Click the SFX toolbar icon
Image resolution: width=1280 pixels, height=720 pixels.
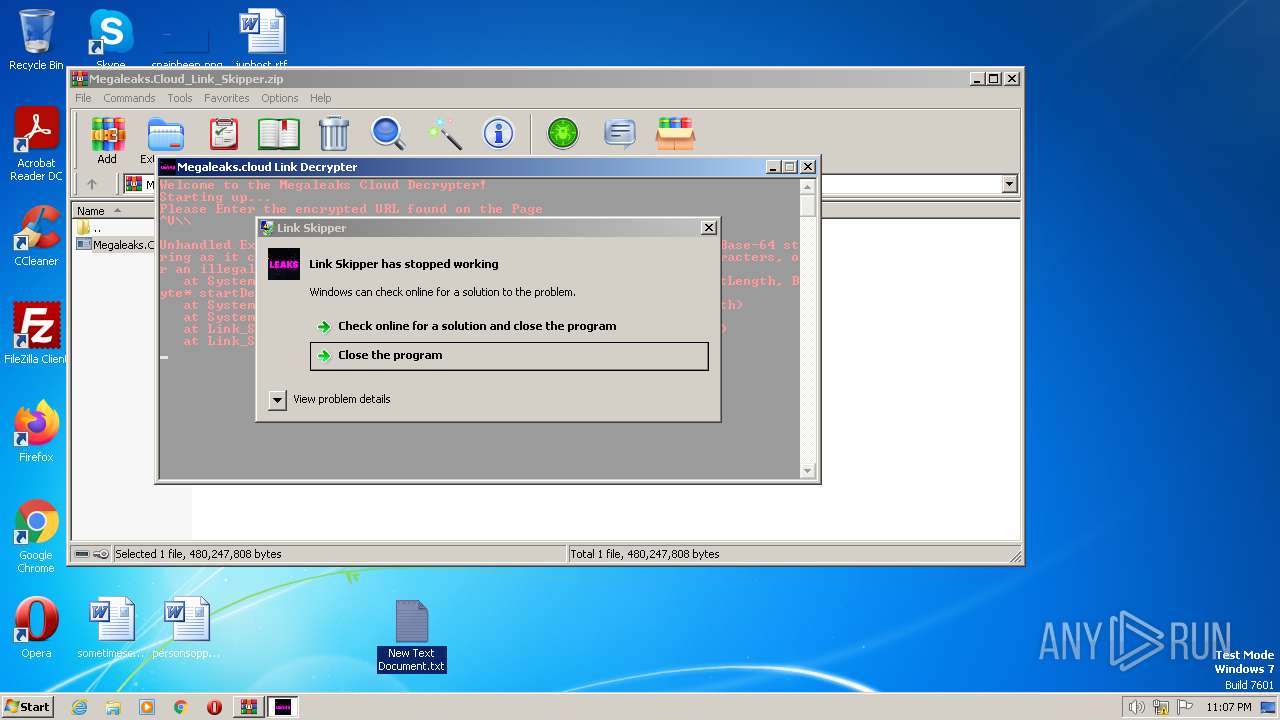pyautogui.click(x=676, y=133)
